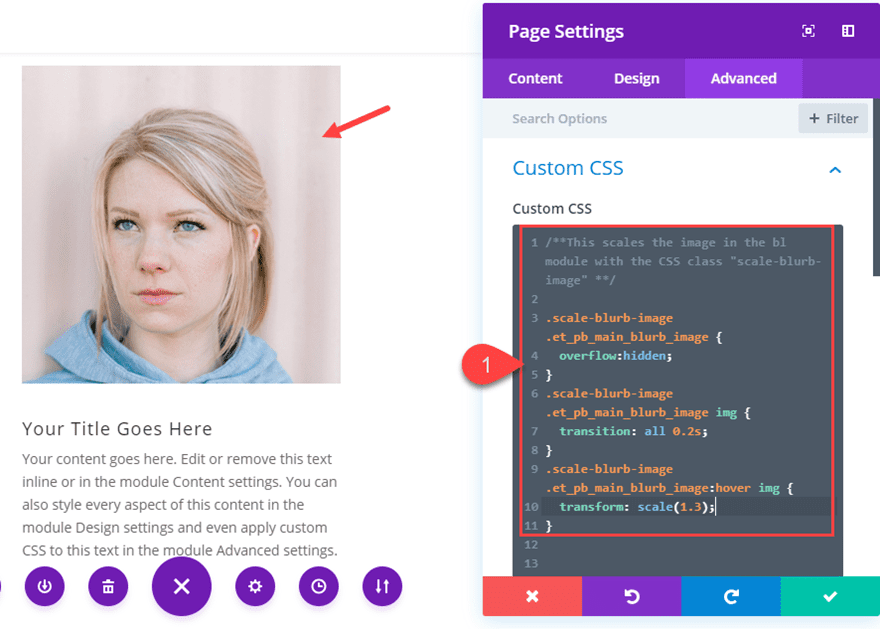Image resolution: width=880 pixels, height=629 pixels.
Task: Switch to the Content tab
Action: [x=535, y=78]
